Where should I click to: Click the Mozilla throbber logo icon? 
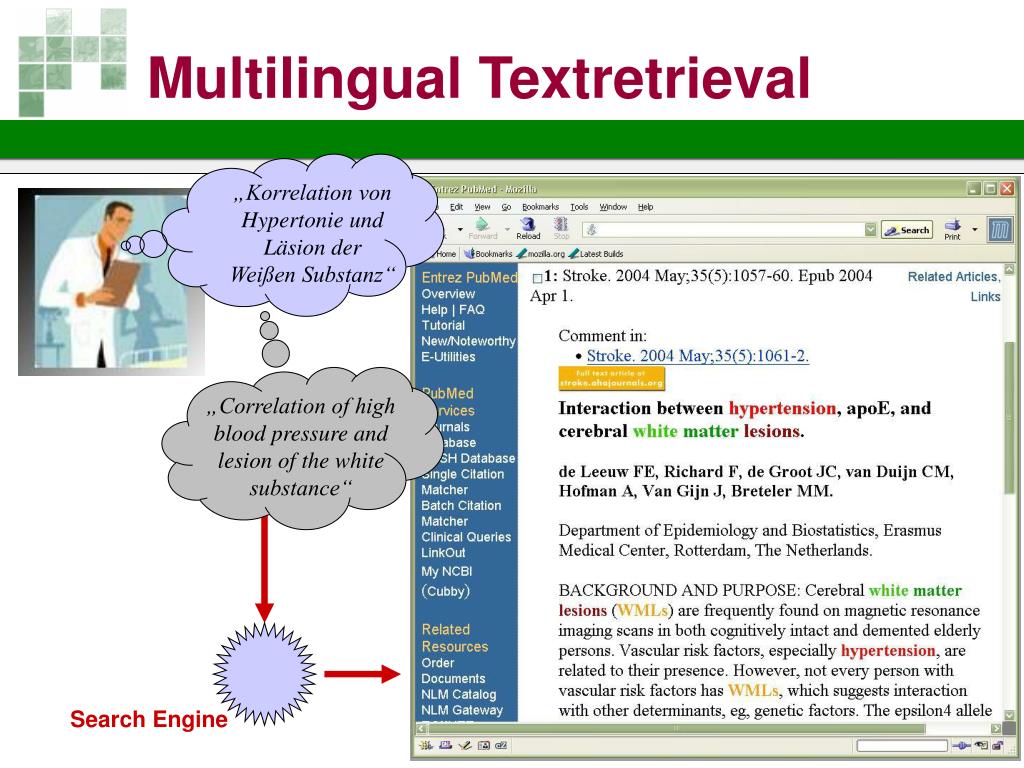1000,229
